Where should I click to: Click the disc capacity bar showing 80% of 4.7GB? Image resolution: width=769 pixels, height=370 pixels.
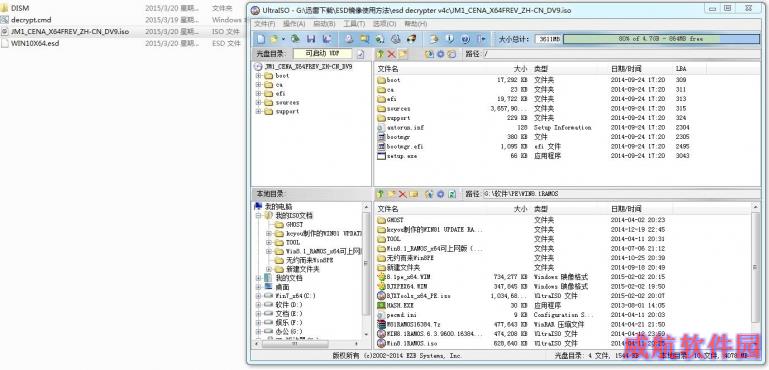(x=661, y=39)
